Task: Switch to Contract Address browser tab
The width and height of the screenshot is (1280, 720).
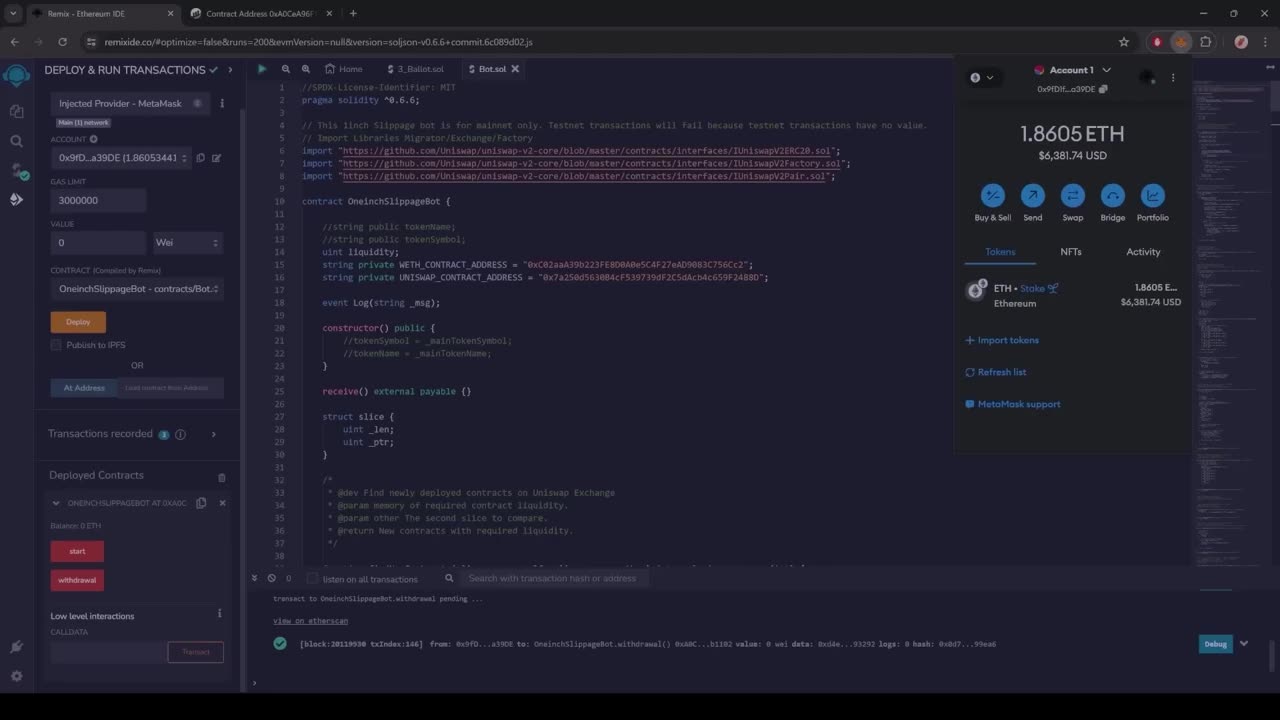Action: (x=260, y=13)
